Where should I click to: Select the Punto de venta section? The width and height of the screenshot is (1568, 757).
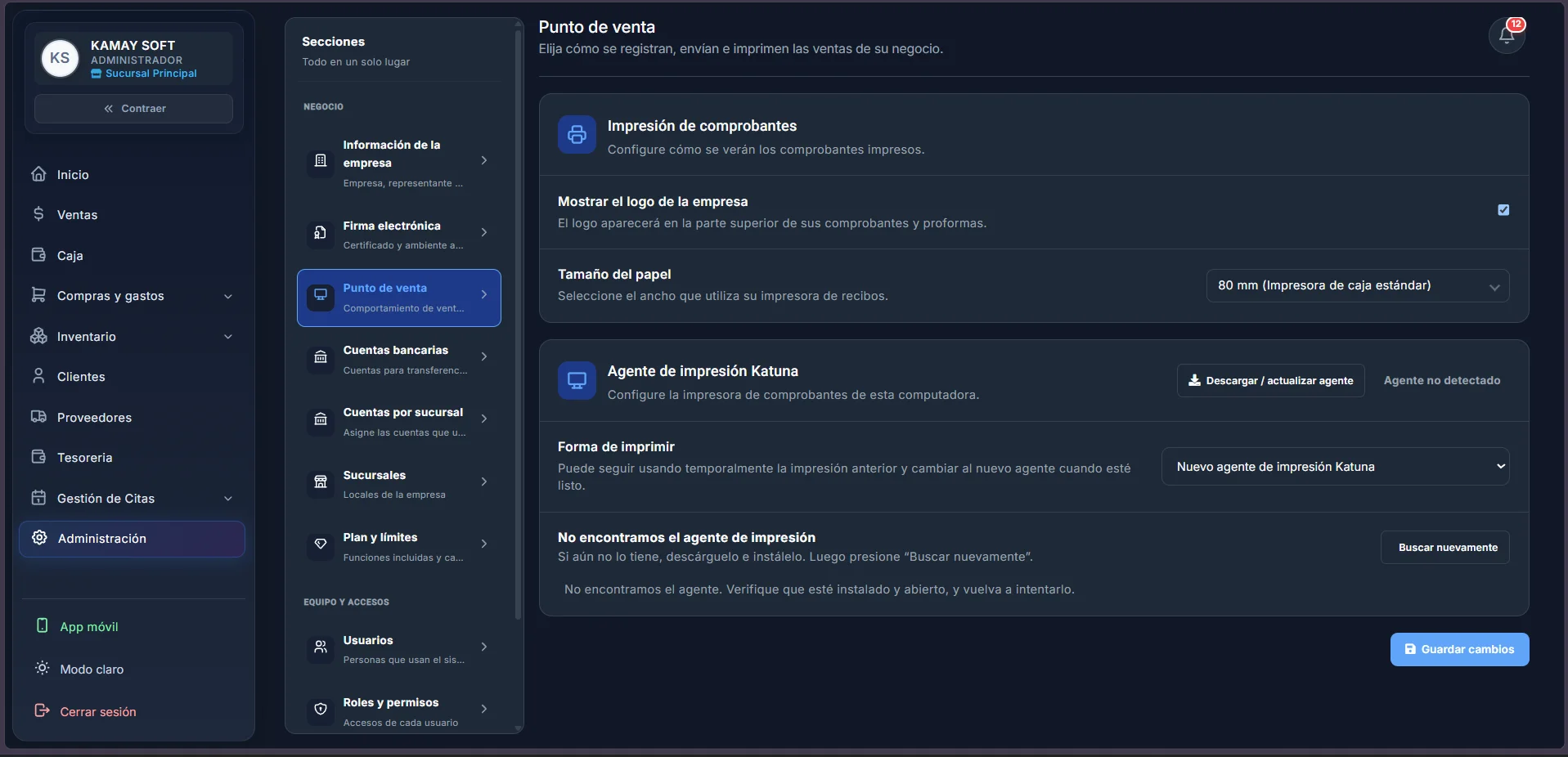pos(399,298)
